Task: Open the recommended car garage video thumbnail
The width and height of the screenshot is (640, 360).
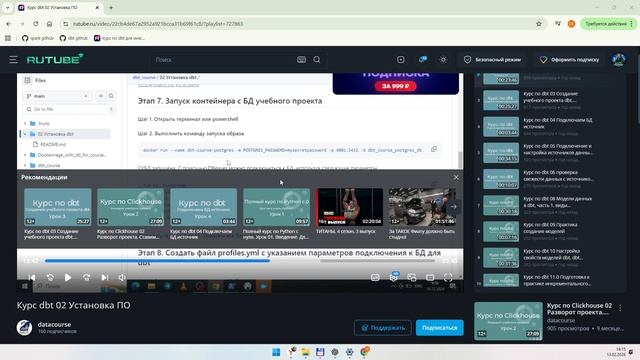Action: 422,207
